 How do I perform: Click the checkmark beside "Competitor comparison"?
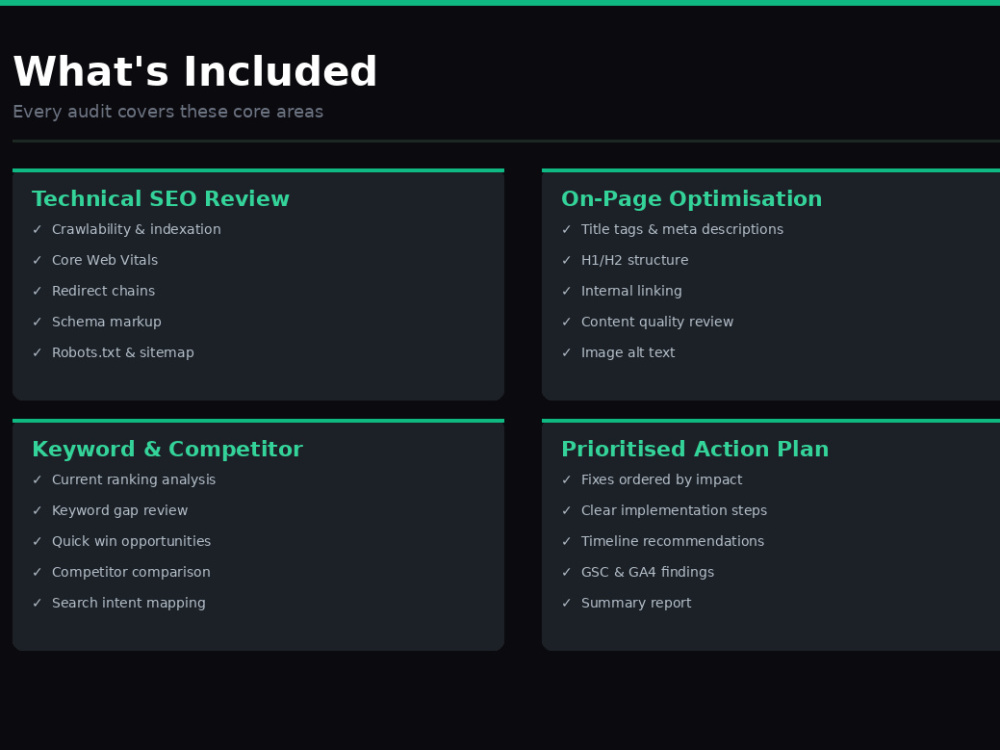point(37,571)
